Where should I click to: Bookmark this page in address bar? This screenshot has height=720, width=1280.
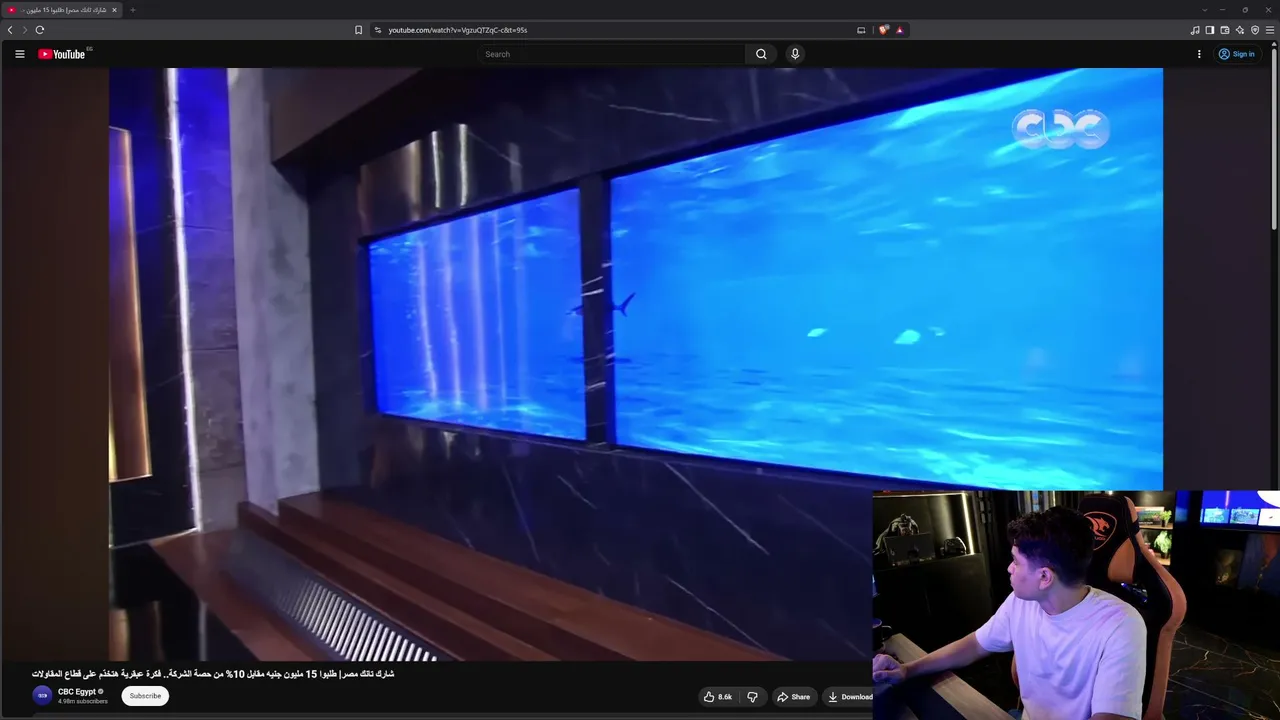coord(358,30)
